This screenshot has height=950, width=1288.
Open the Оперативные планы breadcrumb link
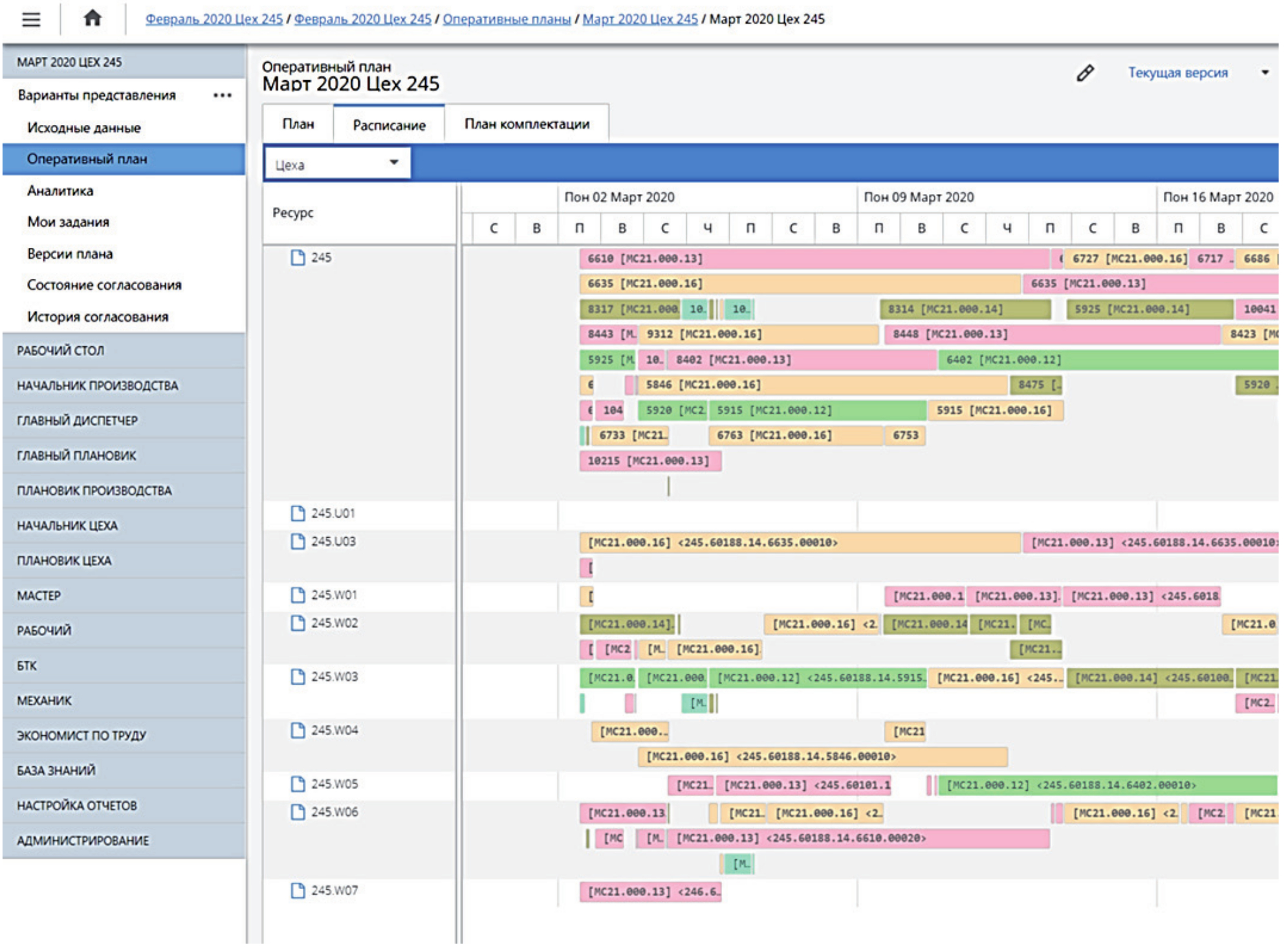pyautogui.click(x=506, y=19)
